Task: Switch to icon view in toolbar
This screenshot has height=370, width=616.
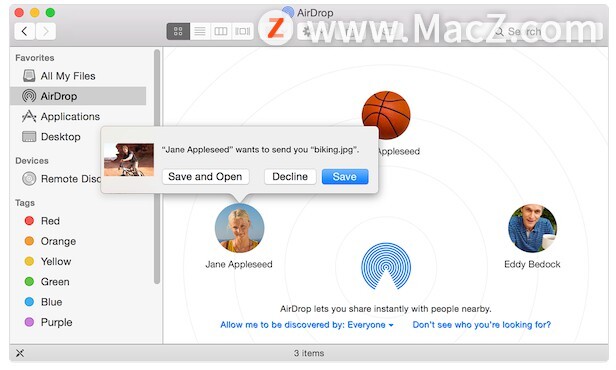Action: coord(178,31)
